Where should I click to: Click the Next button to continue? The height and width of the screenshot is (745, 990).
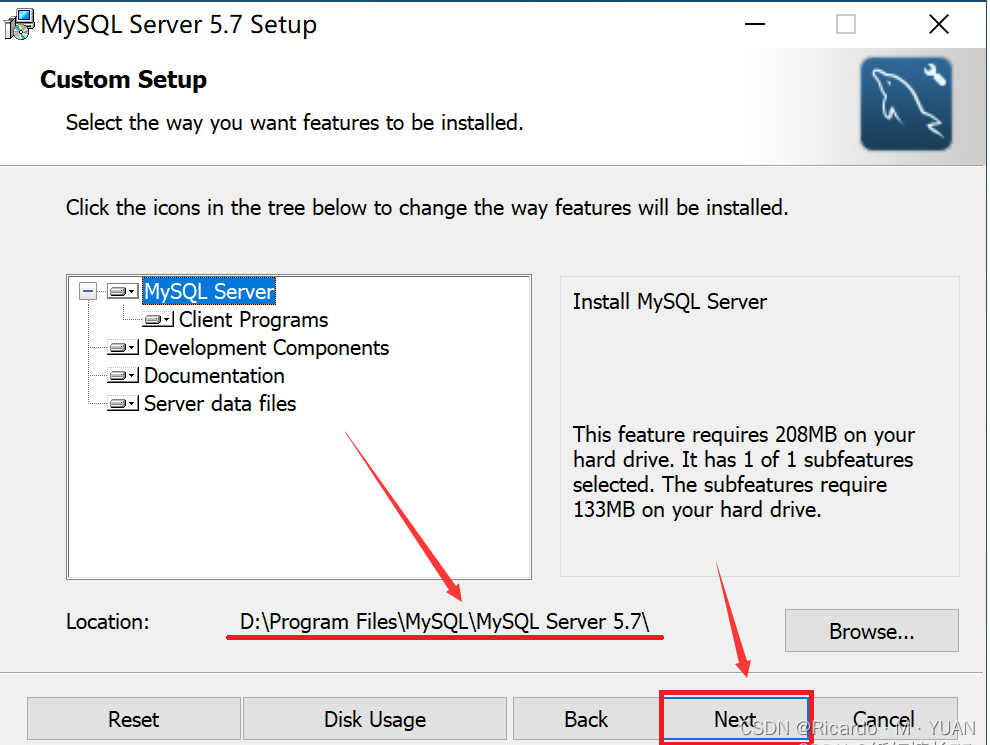click(735, 719)
